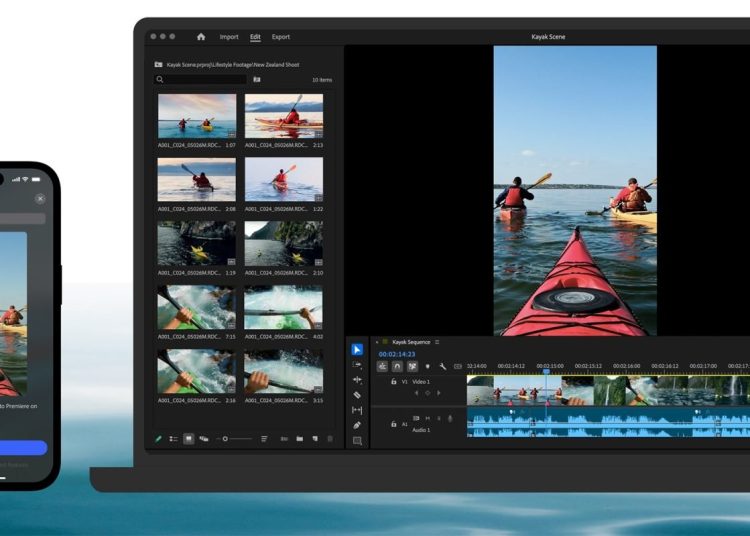Open Kayak Sequence panel menu
Image resolution: width=750 pixels, height=536 pixels.
(x=437, y=342)
